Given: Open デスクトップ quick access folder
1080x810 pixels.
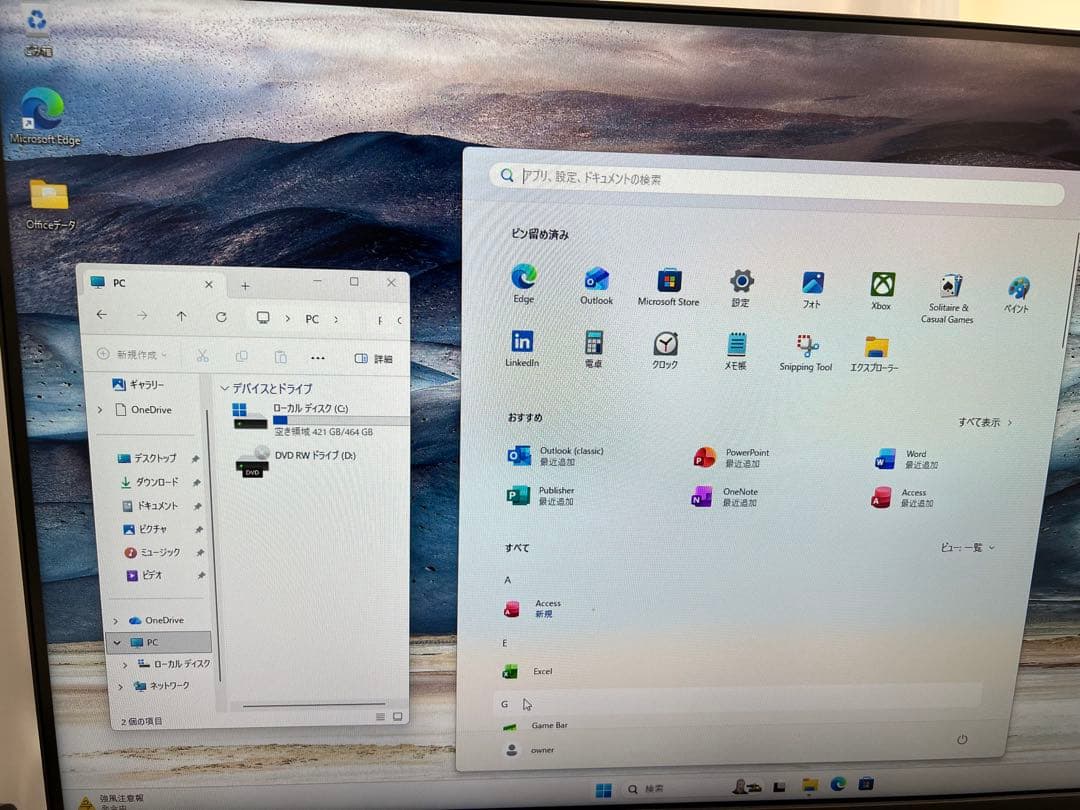Looking at the screenshot, I should [x=147, y=458].
